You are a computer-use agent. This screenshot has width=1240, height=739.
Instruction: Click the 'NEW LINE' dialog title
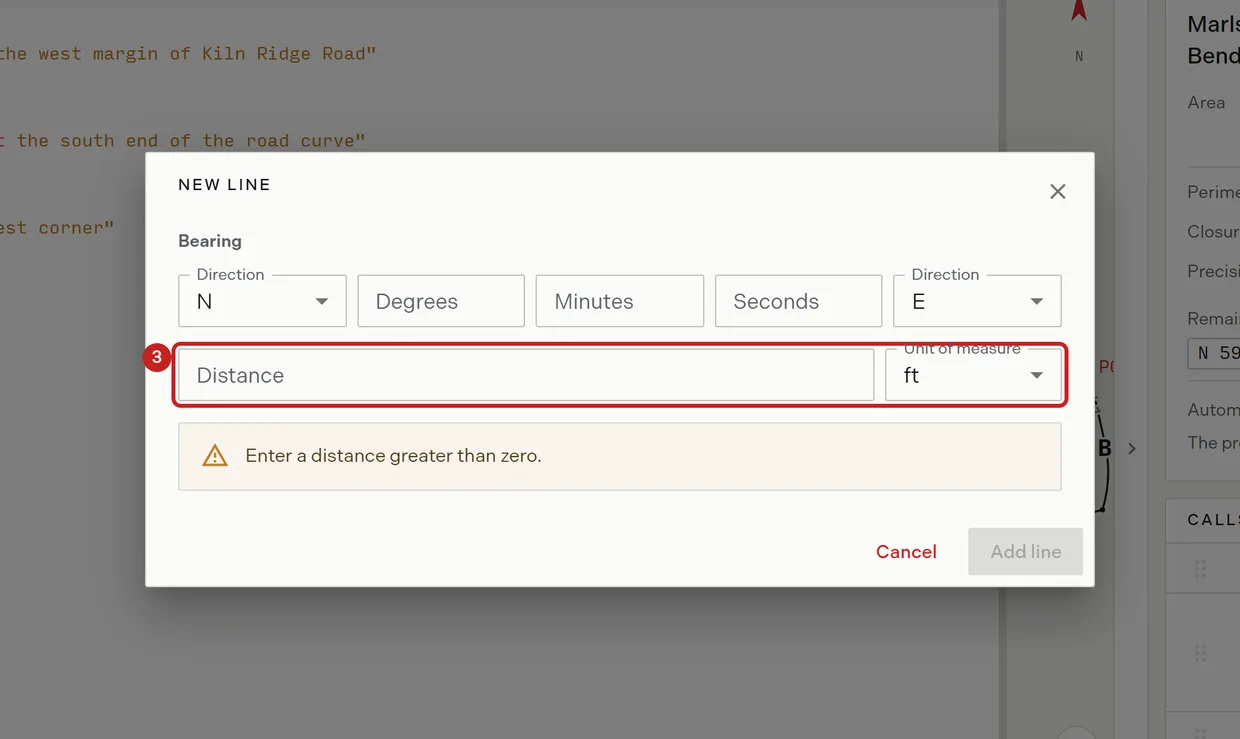click(224, 185)
